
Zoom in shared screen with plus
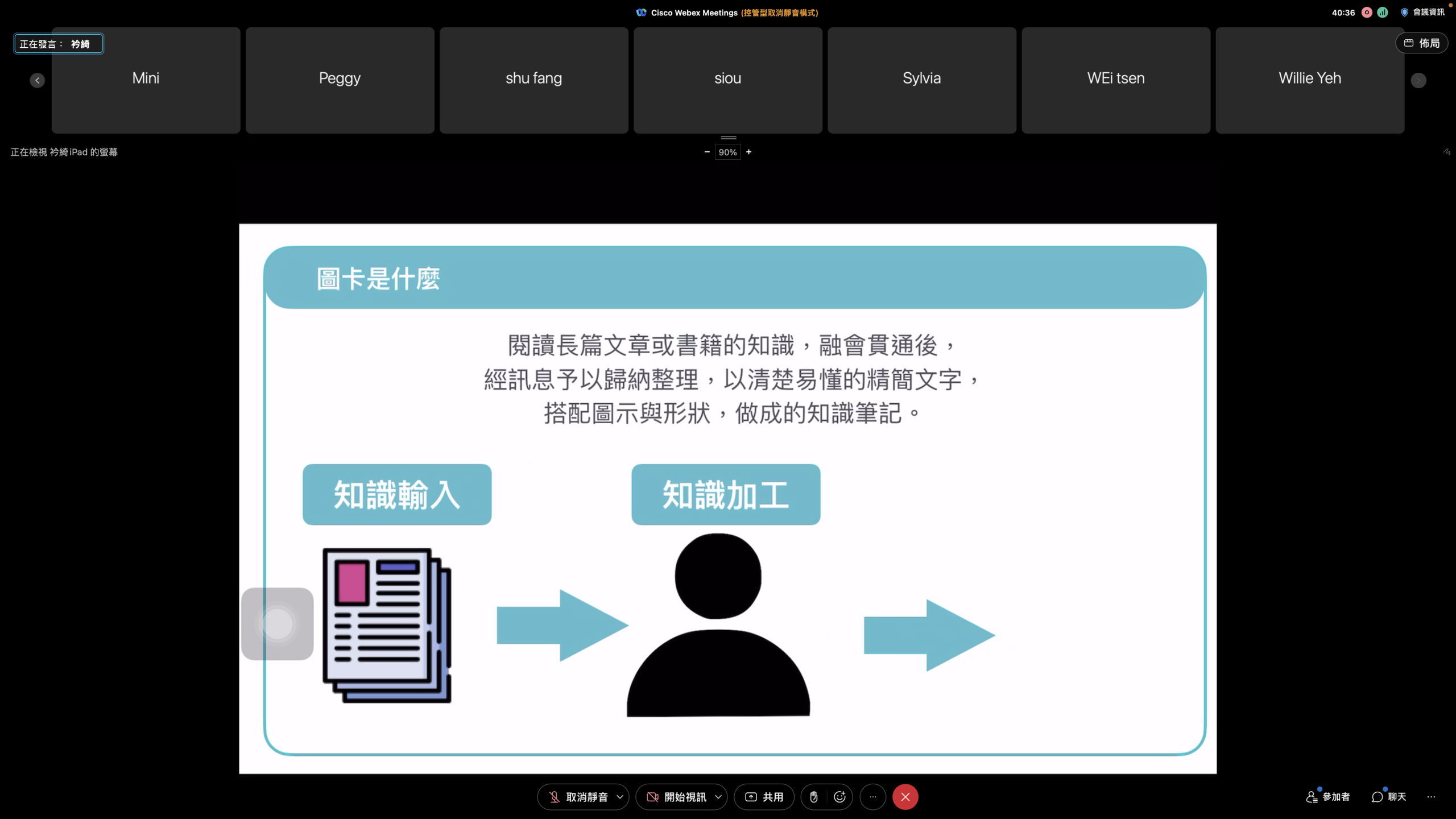(x=748, y=152)
